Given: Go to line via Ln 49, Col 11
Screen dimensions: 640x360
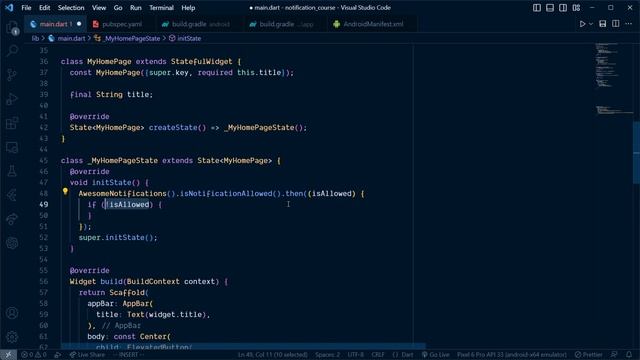Looking at the screenshot, I should (x=272, y=355).
